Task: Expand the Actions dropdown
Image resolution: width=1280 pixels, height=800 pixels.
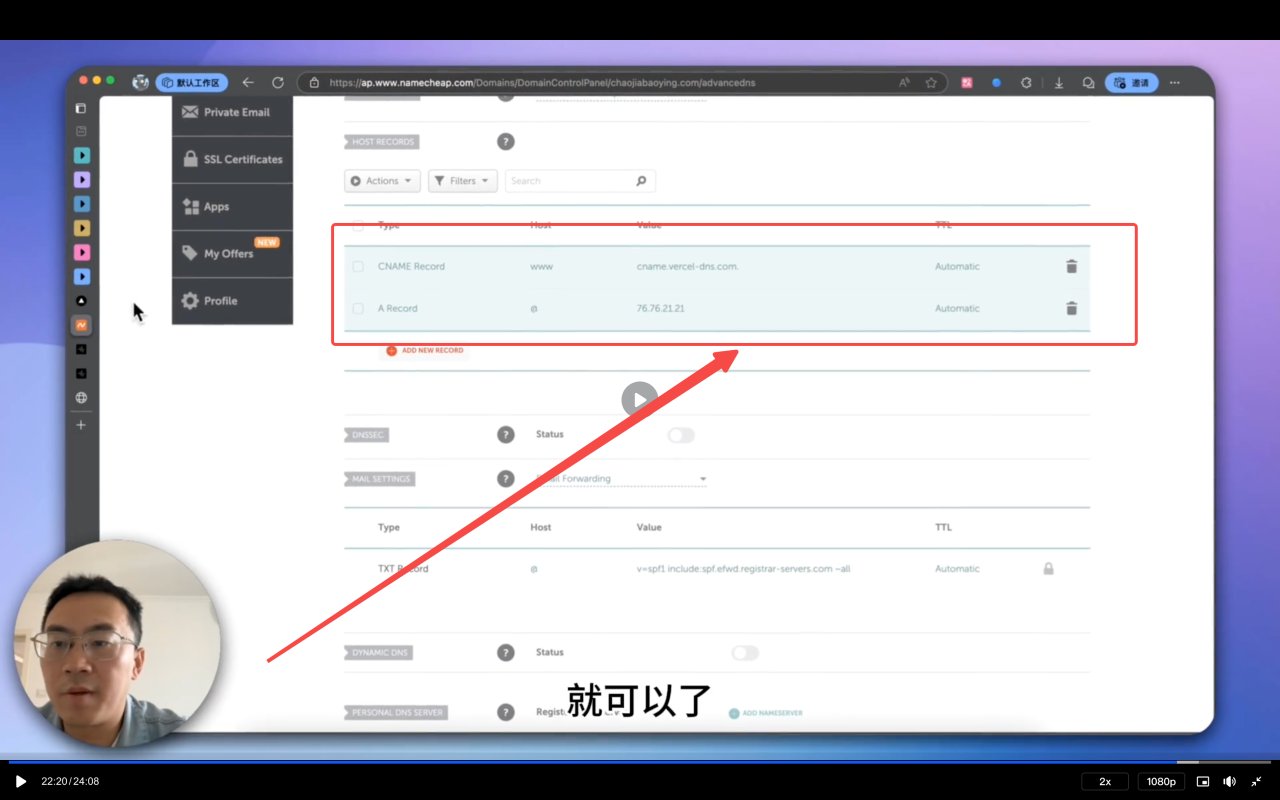Action: click(x=382, y=181)
